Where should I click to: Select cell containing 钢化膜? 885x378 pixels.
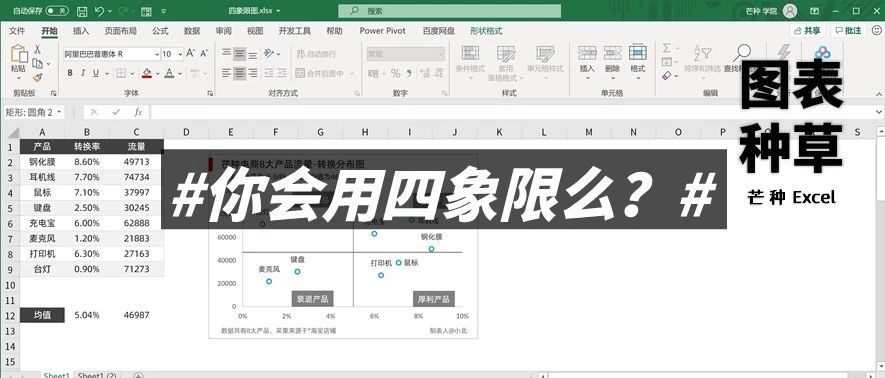click(42, 161)
